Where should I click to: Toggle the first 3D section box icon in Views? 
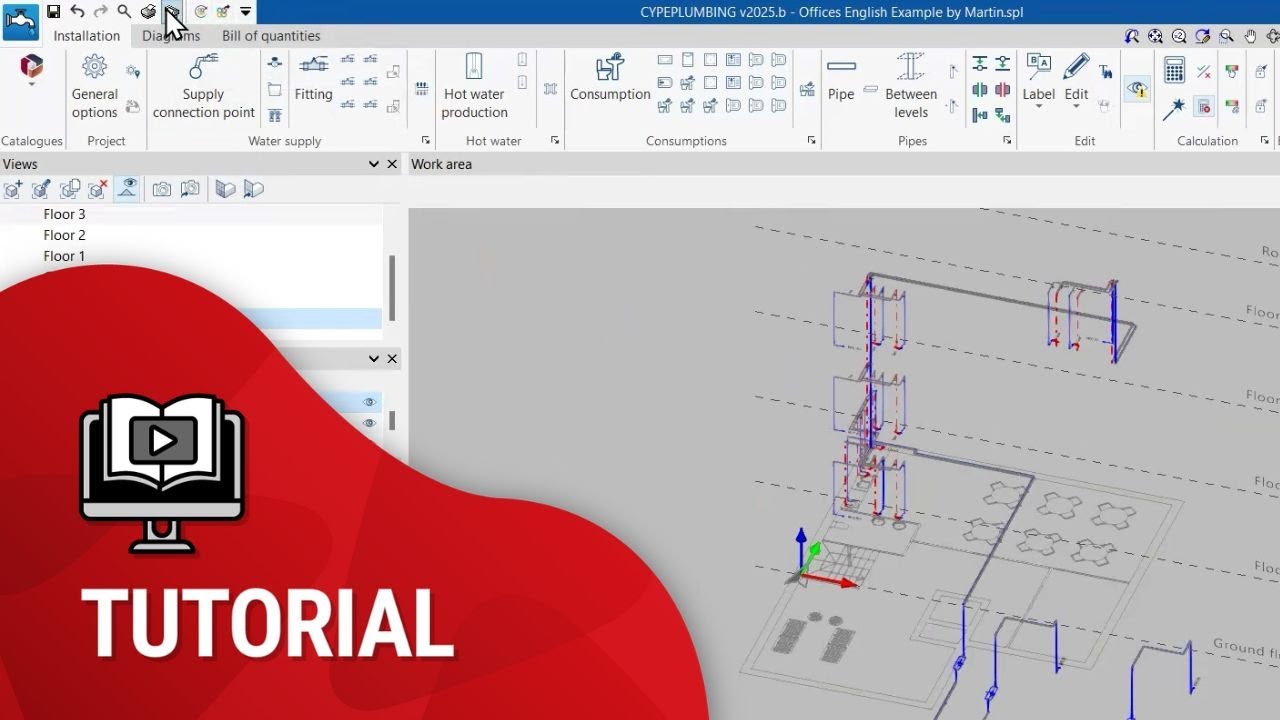coord(226,189)
